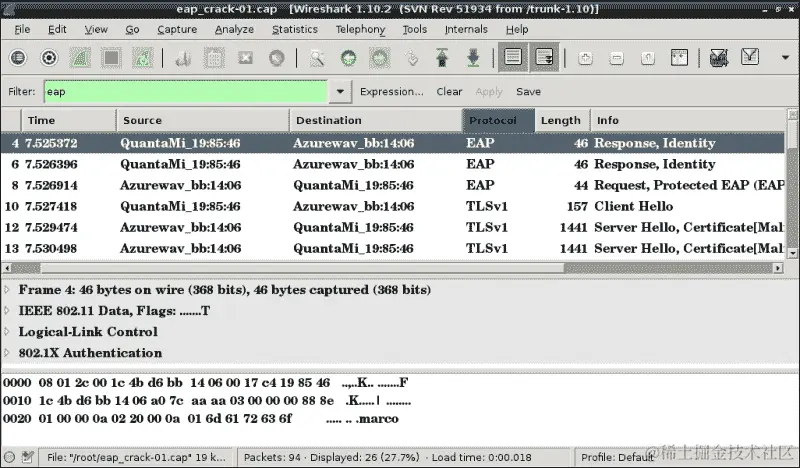Viewport: 800px width, 468px height.
Task: Expand the IEEE 802.11 Data tree
Action: 7,311
